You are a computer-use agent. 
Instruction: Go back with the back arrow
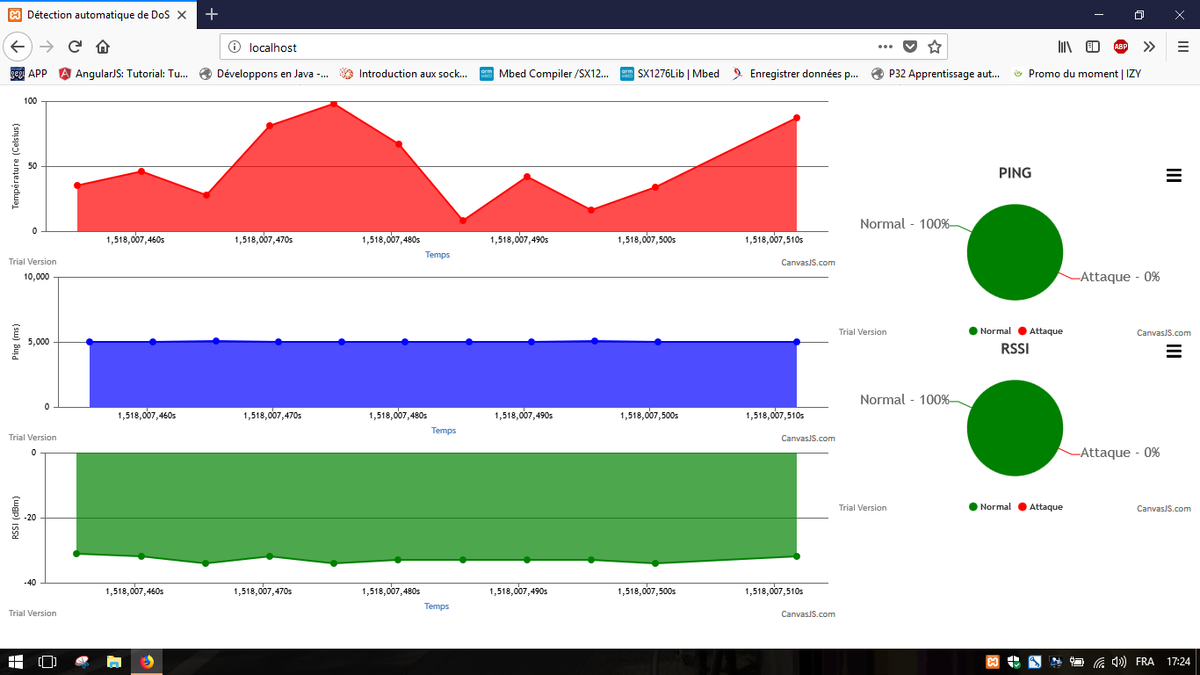[x=19, y=46]
